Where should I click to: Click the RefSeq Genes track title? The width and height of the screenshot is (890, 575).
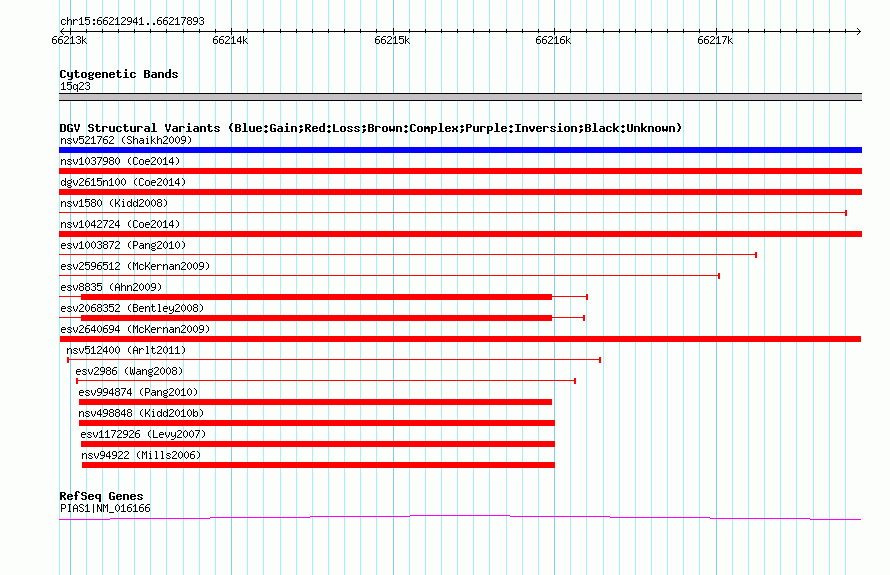click(x=101, y=496)
